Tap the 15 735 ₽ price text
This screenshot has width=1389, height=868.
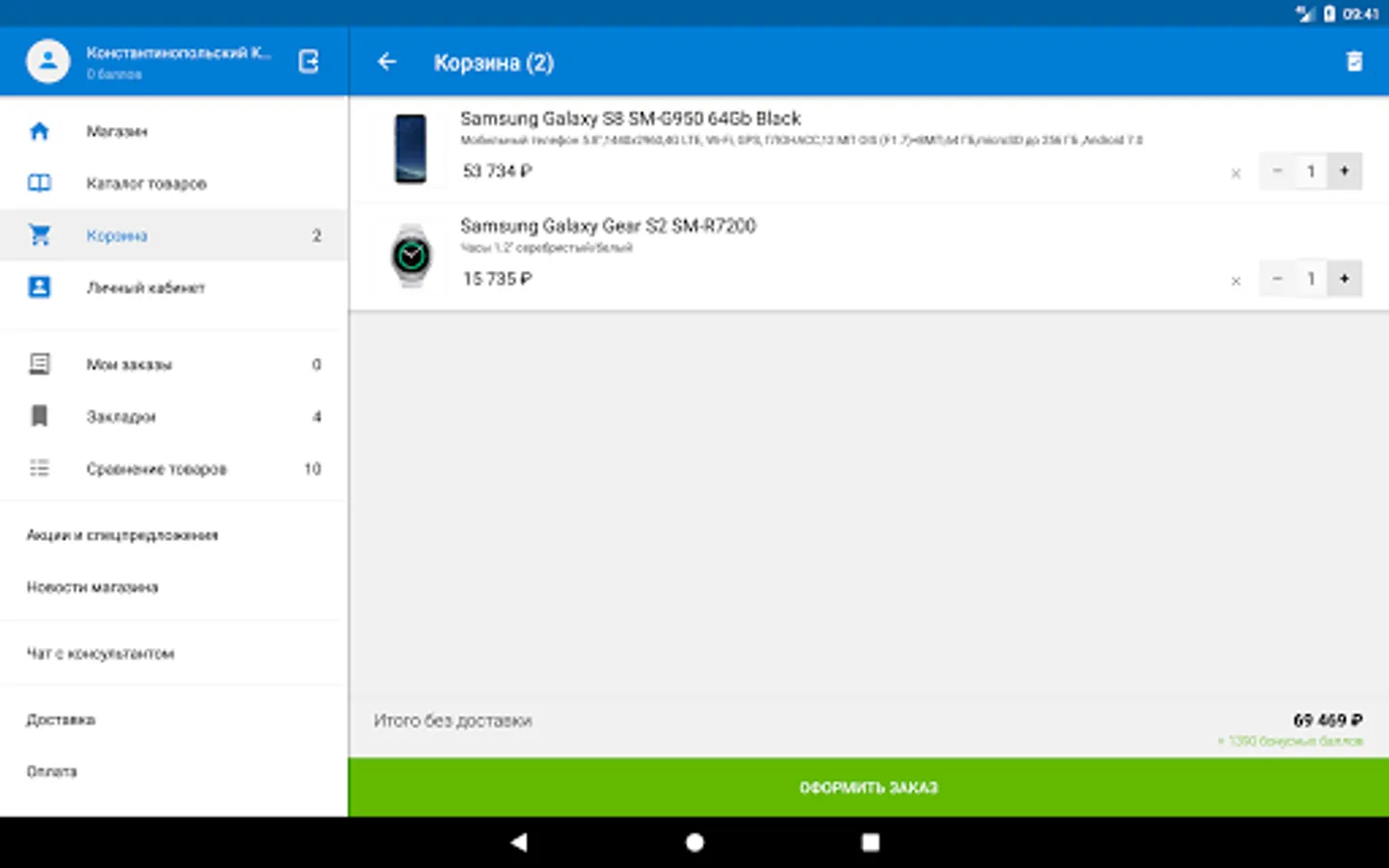click(x=497, y=279)
